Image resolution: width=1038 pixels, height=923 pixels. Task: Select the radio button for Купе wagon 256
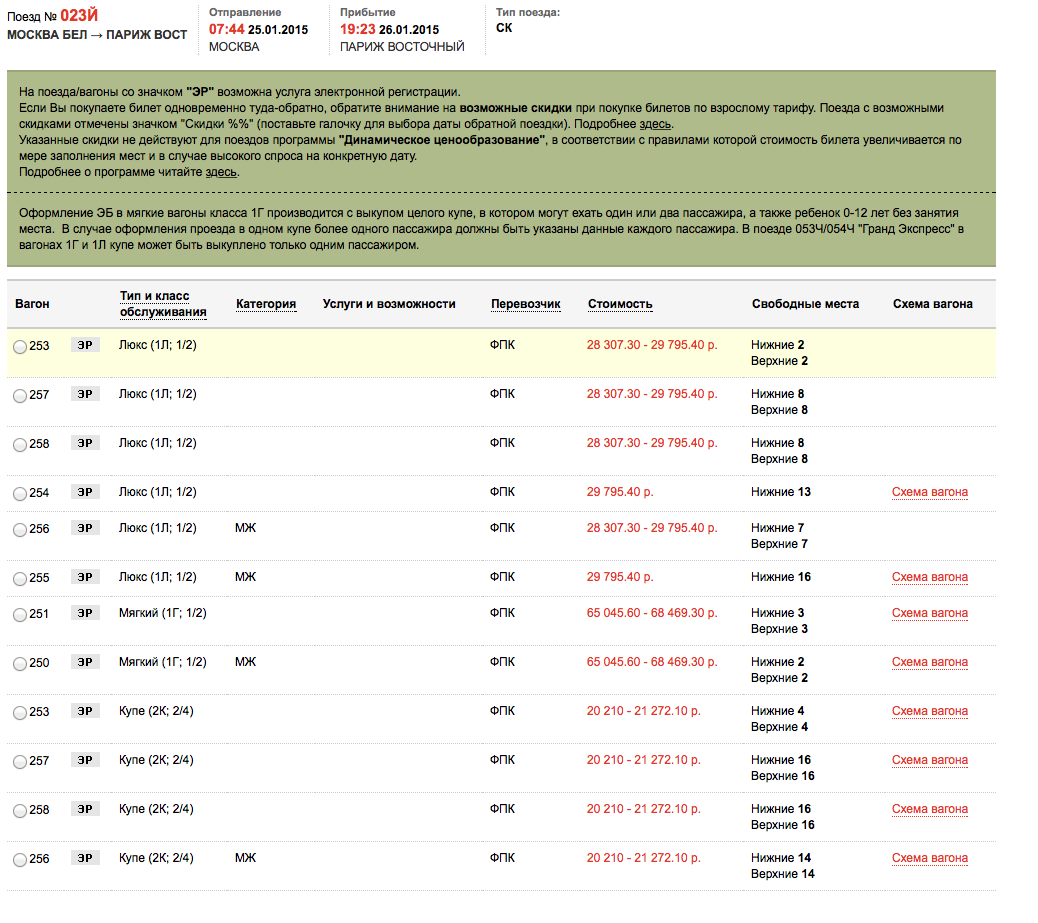click(20, 860)
